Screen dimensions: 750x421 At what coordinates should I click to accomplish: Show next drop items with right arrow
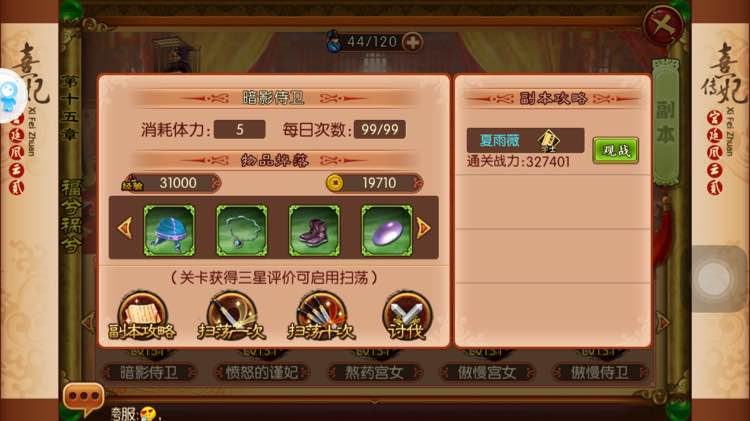point(423,228)
